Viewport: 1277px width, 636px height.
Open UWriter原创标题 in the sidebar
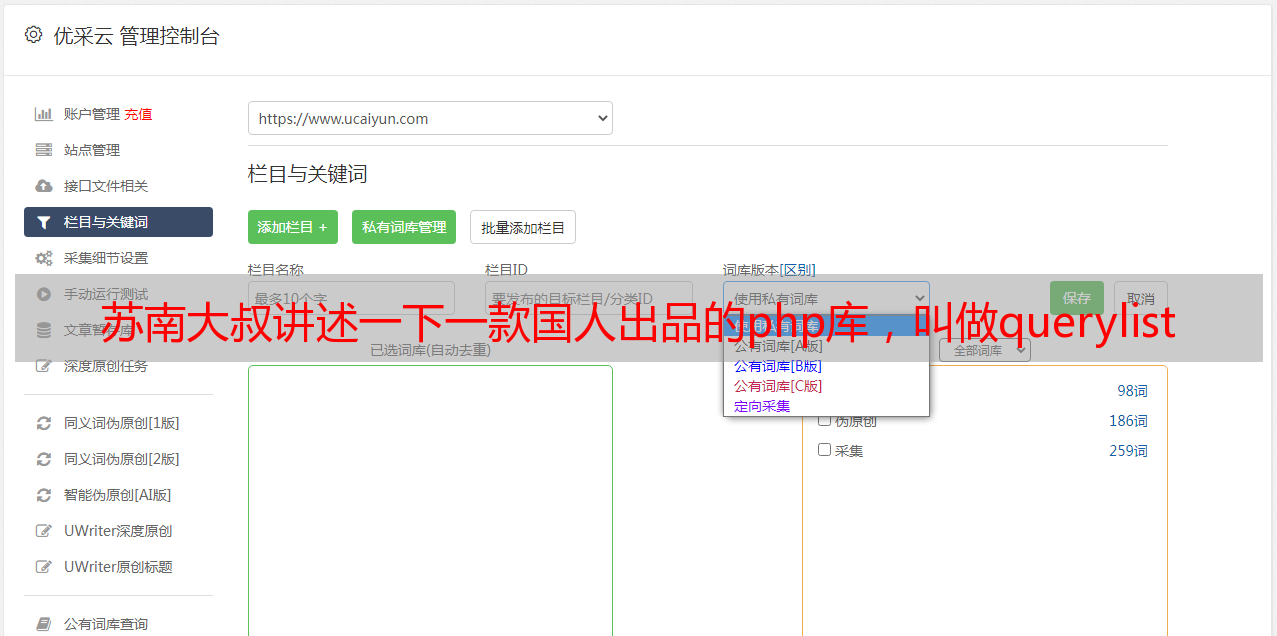click(x=118, y=567)
